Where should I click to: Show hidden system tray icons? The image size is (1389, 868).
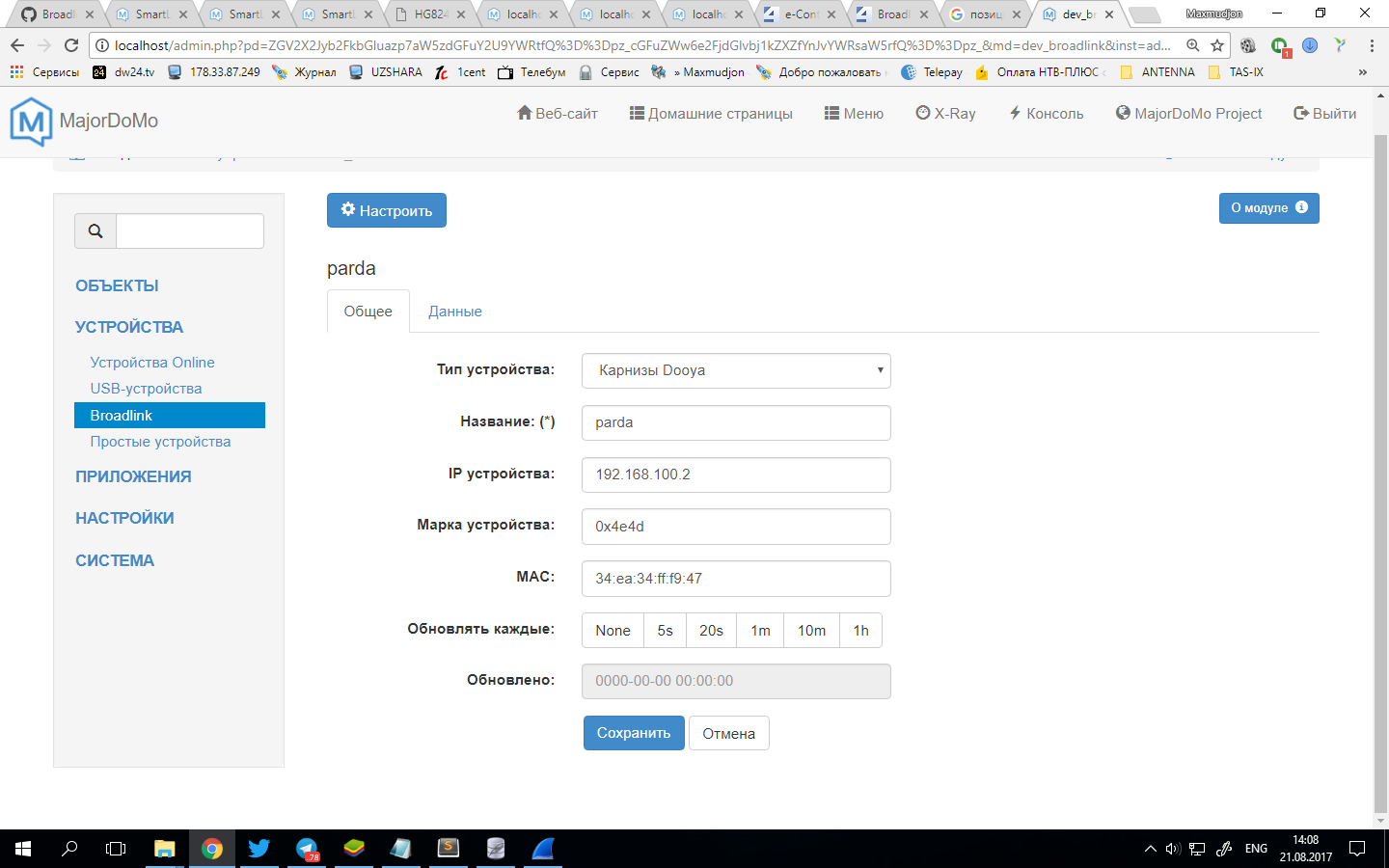(1150, 849)
